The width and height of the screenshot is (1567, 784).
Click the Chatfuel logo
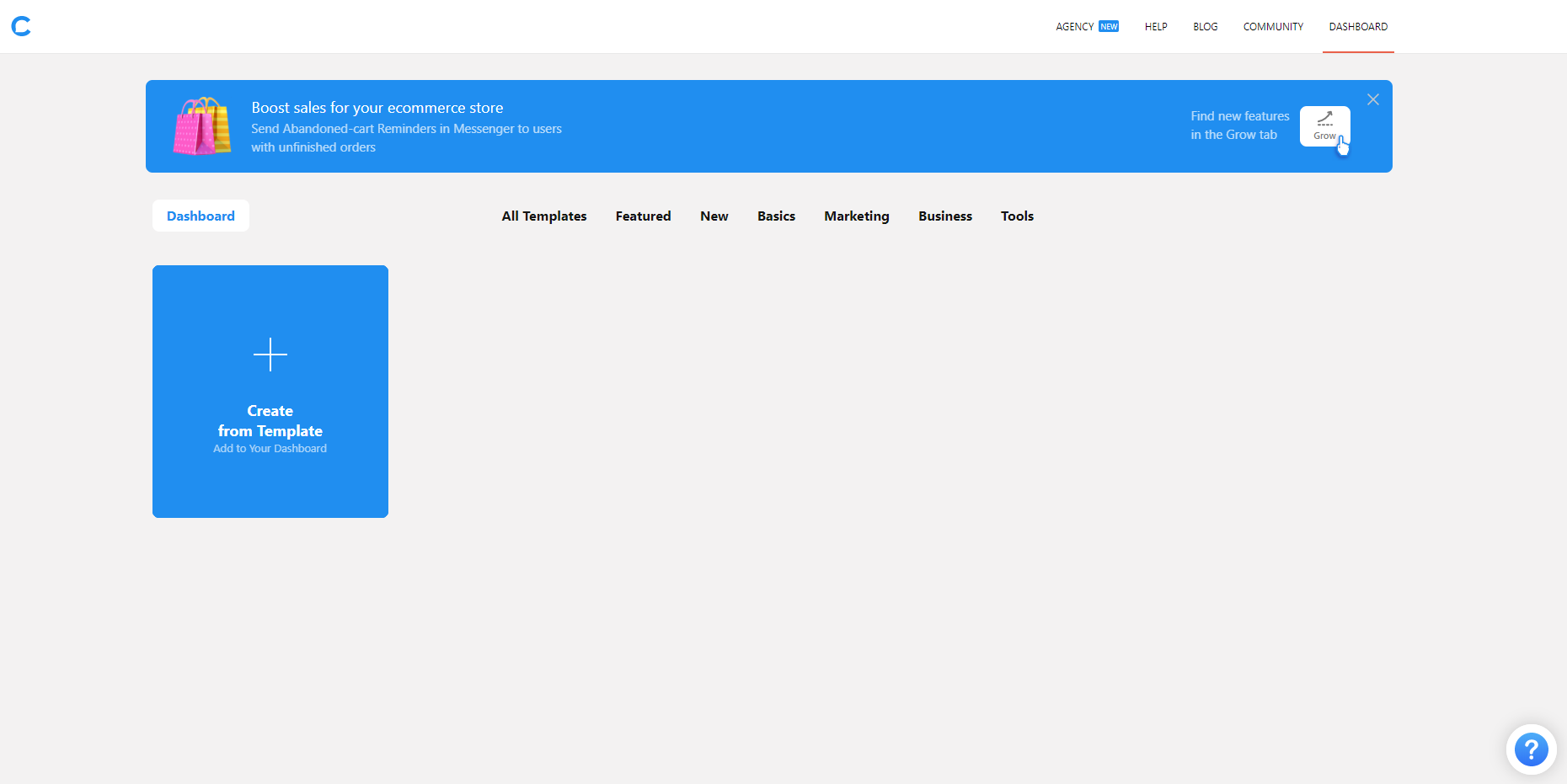[x=21, y=26]
